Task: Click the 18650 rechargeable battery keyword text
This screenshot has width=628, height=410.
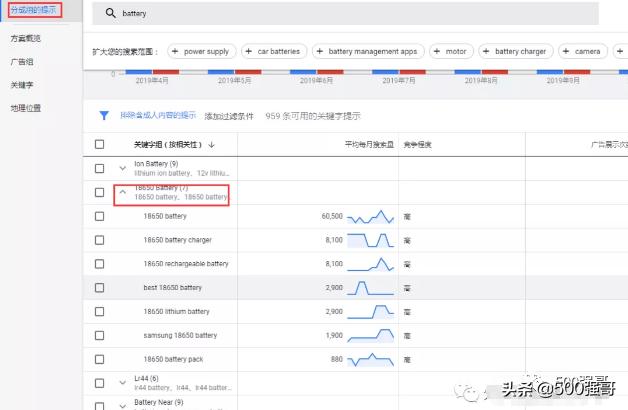Action: 186,264
